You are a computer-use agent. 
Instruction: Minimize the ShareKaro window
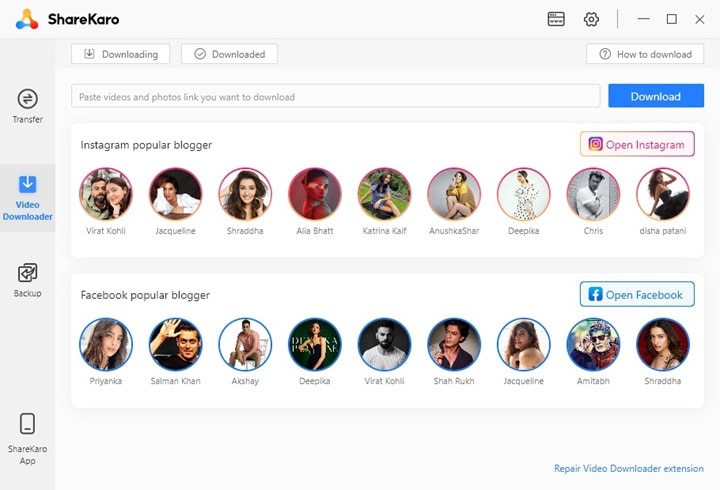point(644,19)
